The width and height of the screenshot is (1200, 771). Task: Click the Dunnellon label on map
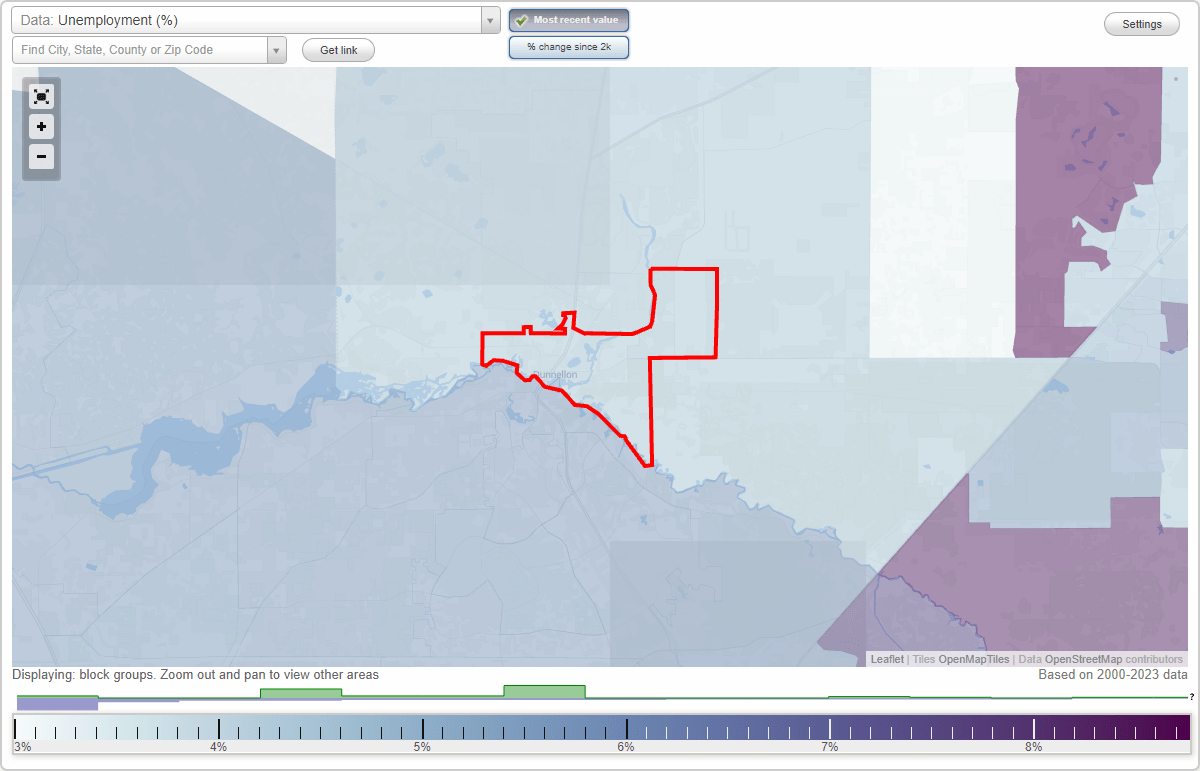pos(556,375)
